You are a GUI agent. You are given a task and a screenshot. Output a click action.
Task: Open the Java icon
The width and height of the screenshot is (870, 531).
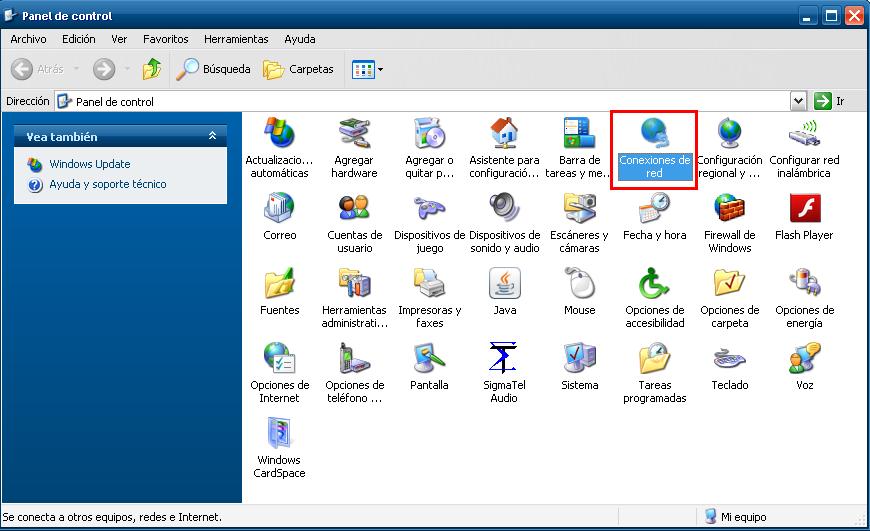click(504, 284)
